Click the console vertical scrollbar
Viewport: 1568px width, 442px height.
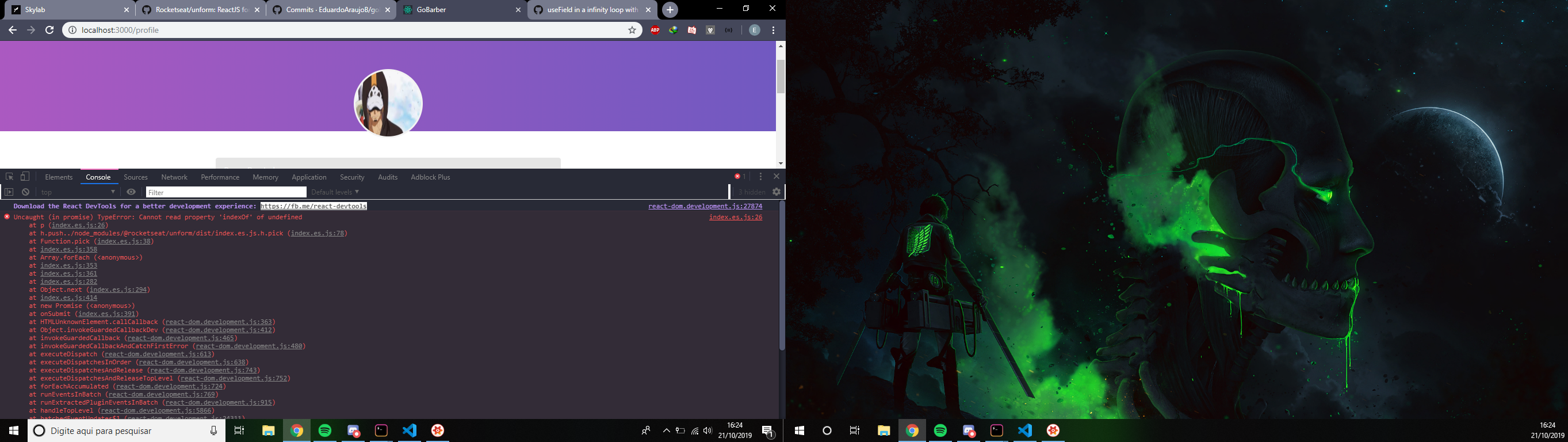(782, 276)
